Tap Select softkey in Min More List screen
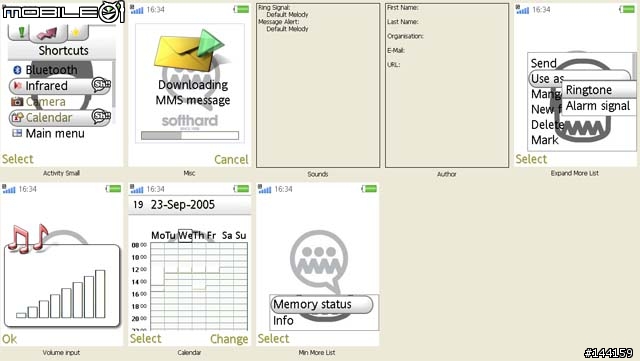The image size is (640, 361). click(273, 339)
